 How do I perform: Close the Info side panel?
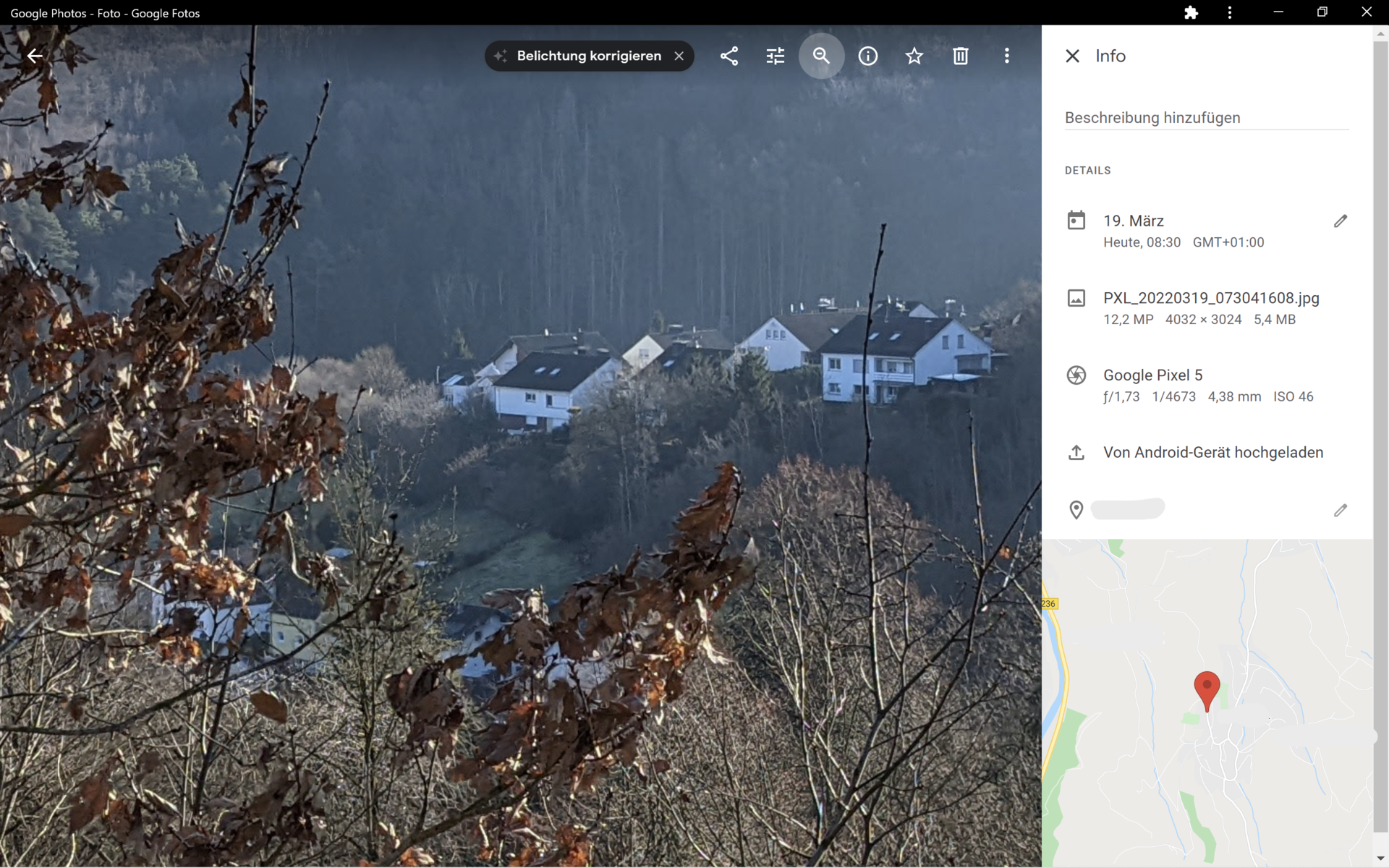(x=1072, y=56)
